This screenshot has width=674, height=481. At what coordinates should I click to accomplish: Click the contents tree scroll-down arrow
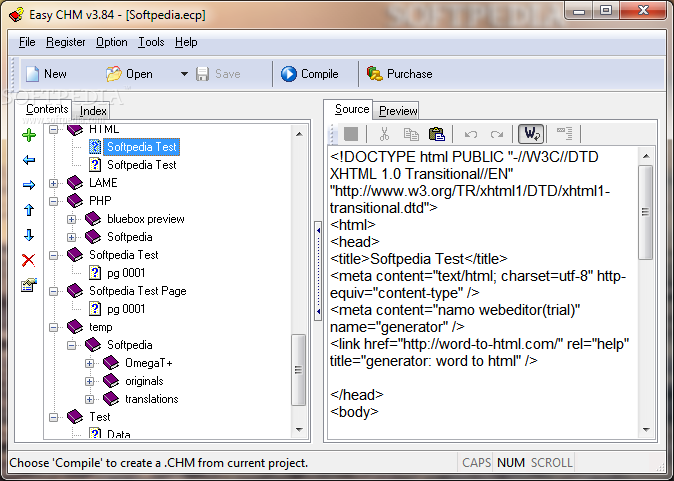[x=299, y=429]
